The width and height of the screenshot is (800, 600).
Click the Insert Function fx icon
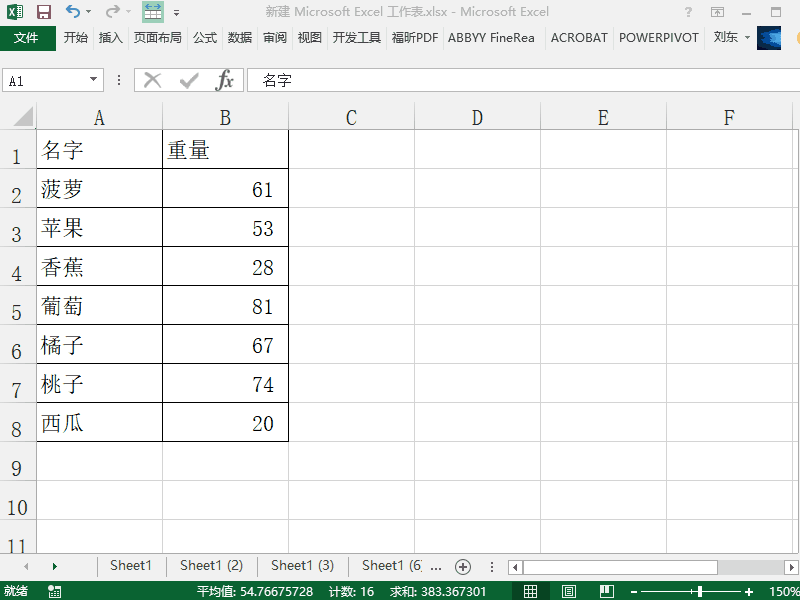(225, 80)
